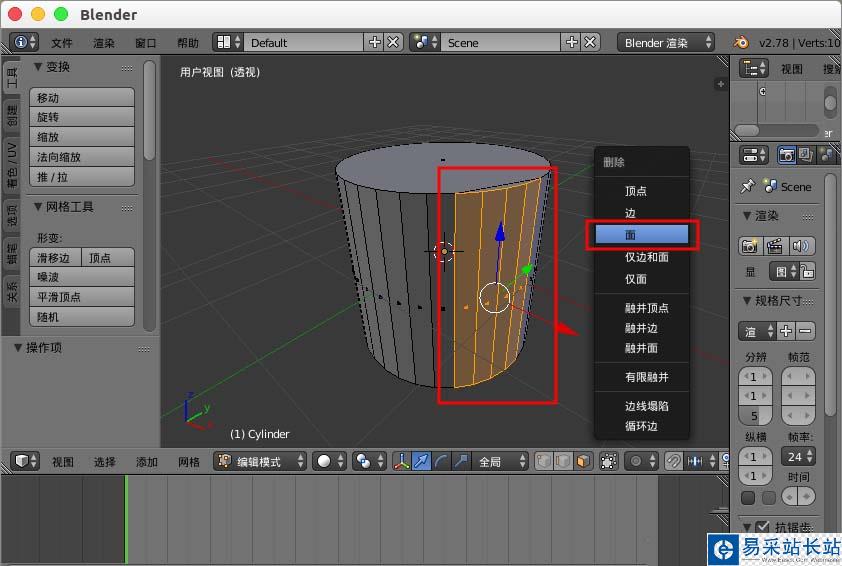
Task: Open the 全局 orientation dropdown
Action: (499, 461)
